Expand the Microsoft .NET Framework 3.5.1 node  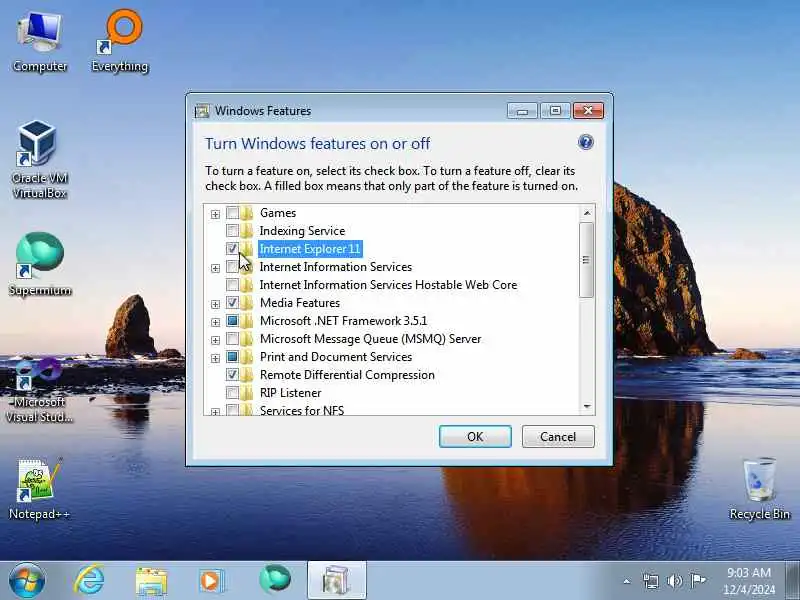pyautogui.click(x=215, y=322)
